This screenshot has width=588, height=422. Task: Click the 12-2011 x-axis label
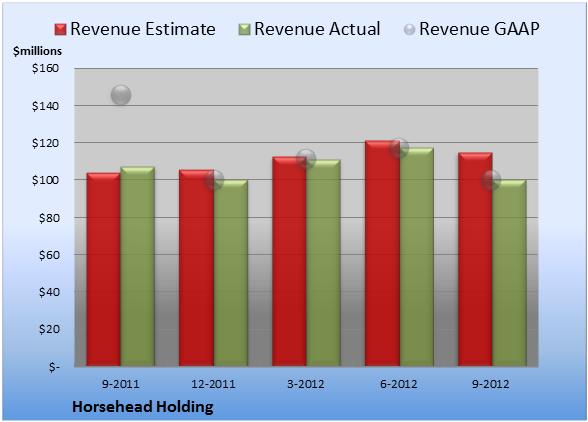click(213, 384)
